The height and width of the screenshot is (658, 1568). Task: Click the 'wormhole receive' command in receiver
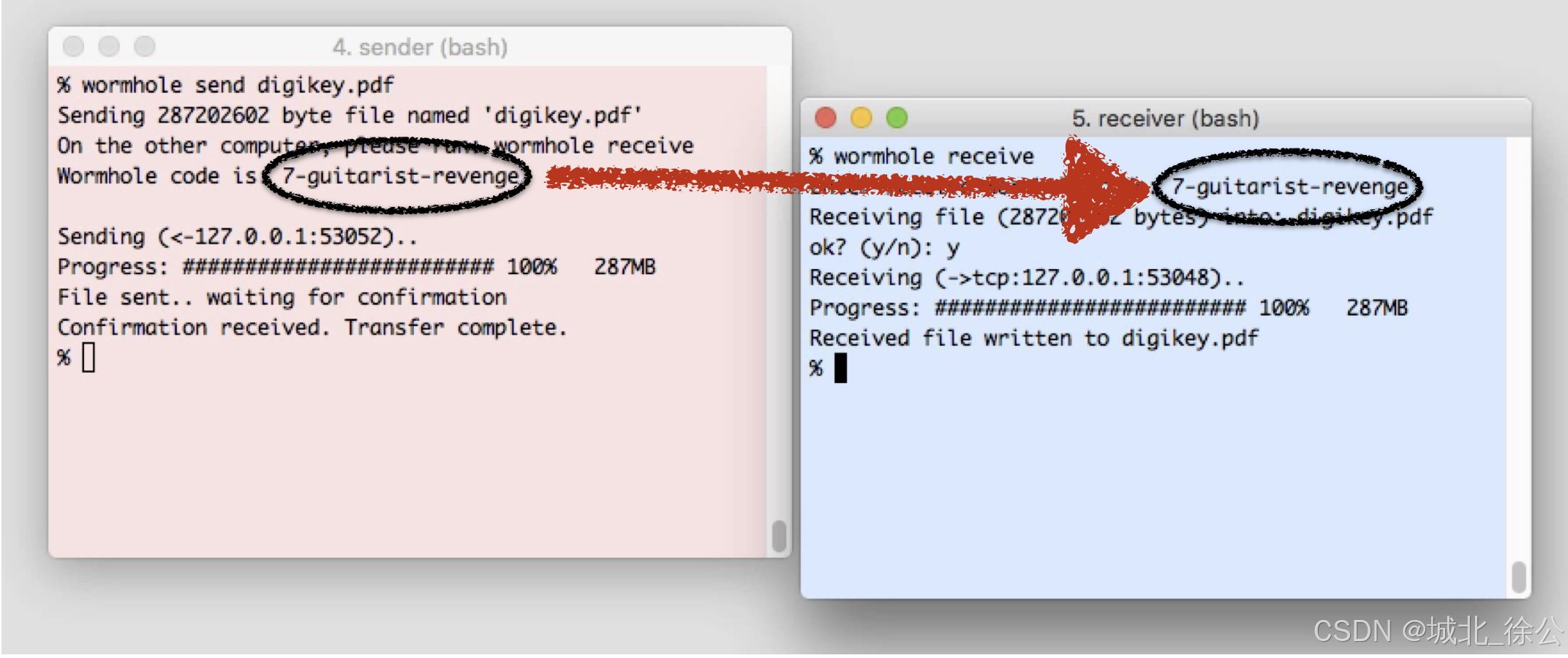934,156
